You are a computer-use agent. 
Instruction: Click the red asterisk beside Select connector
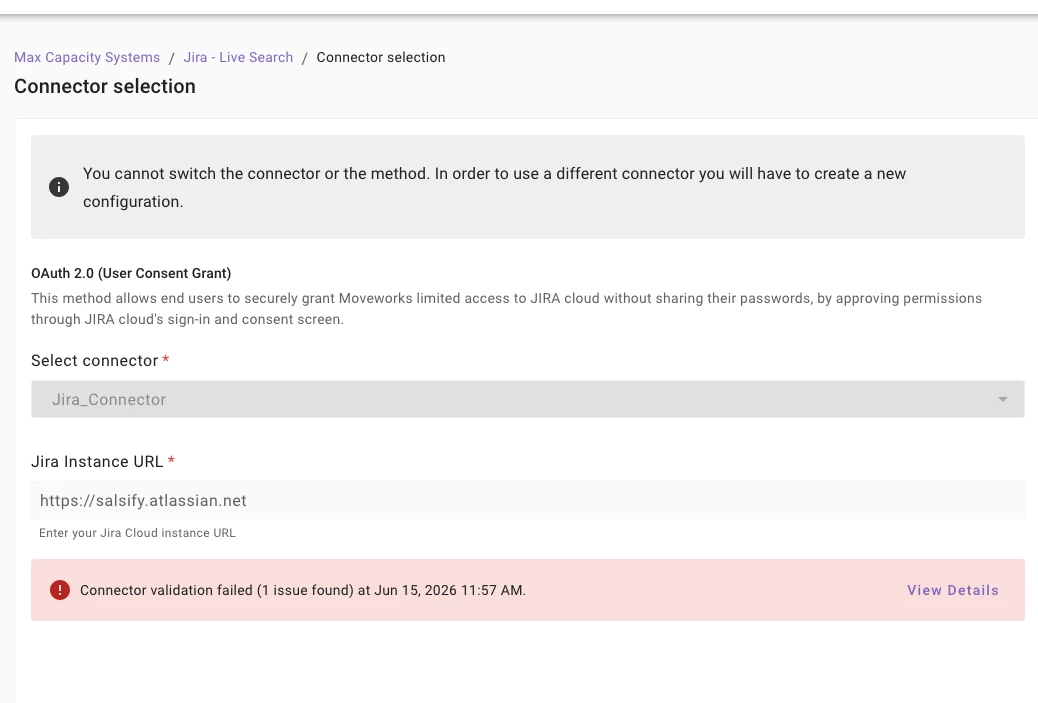coord(166,359)
